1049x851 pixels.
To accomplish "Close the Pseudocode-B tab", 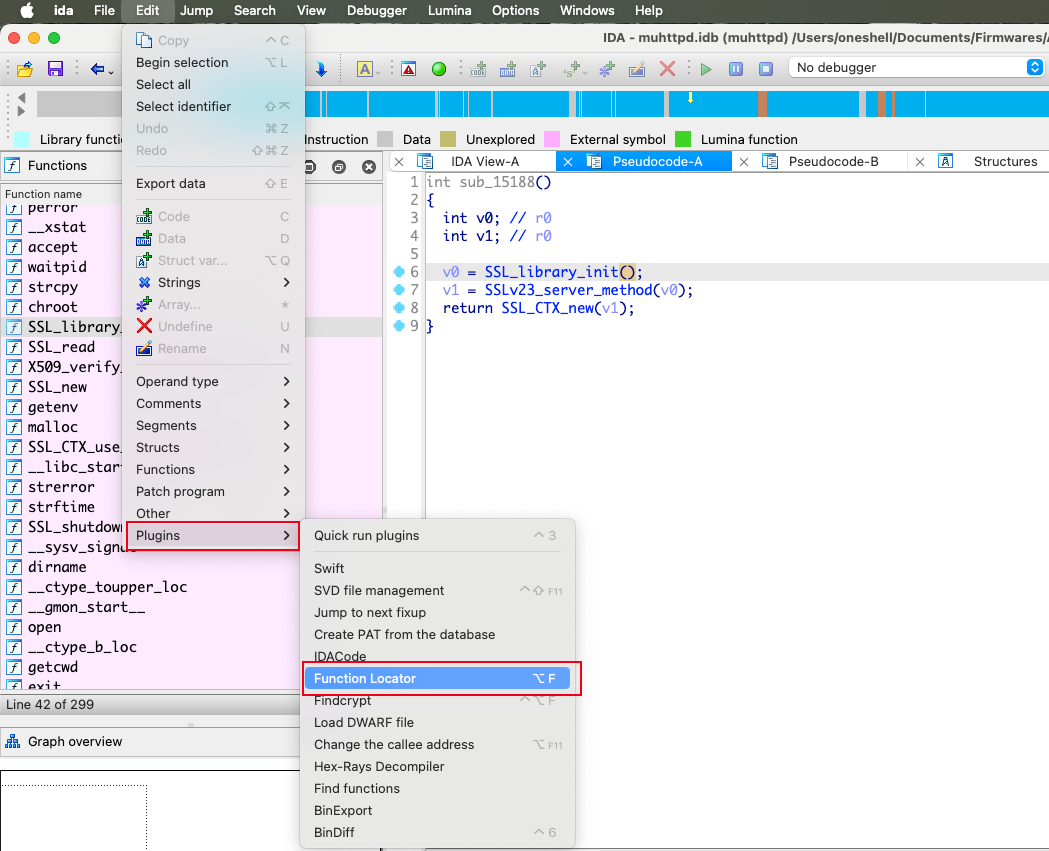I will click(x=743, y=161).
